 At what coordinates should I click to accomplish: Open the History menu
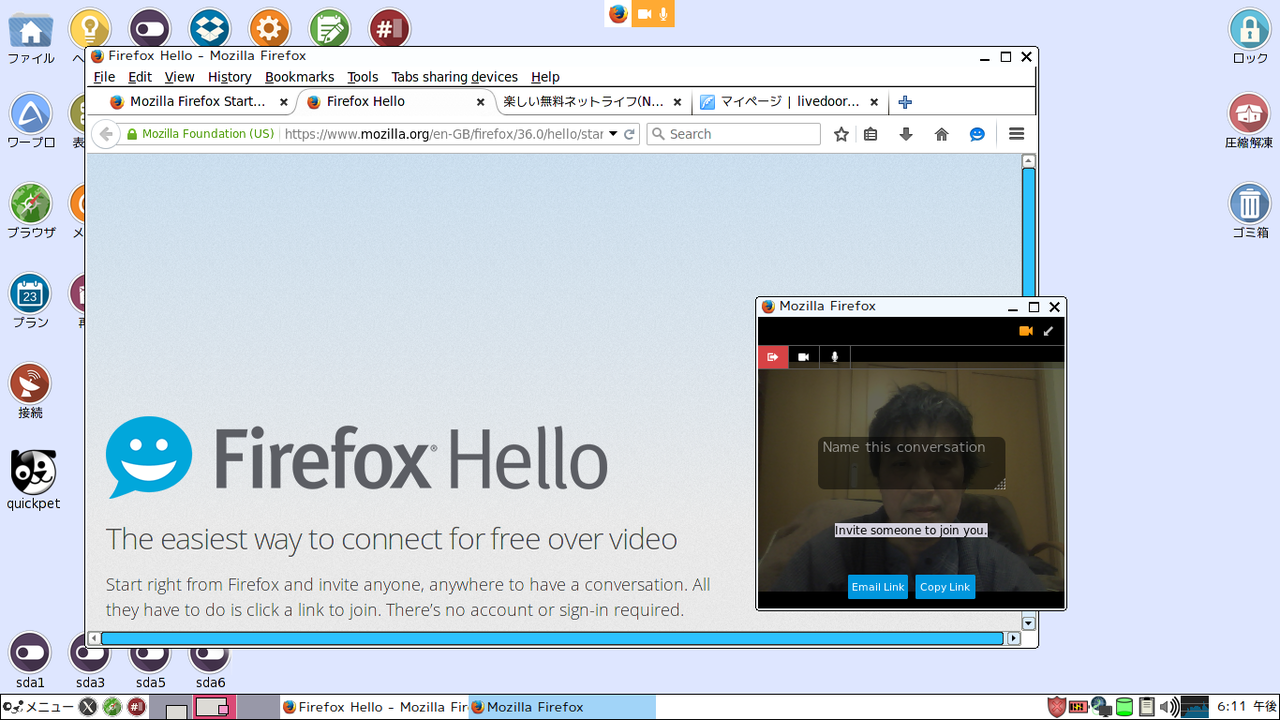(x=230, y=77)
